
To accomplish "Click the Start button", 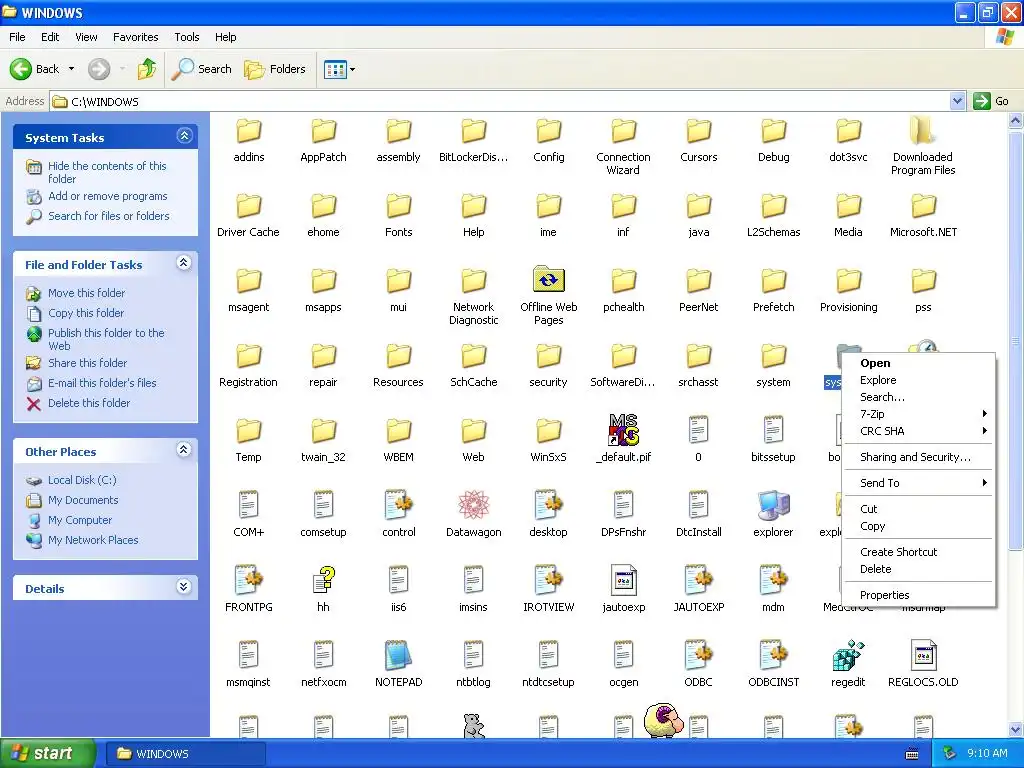I will click(x=48, y=753).
